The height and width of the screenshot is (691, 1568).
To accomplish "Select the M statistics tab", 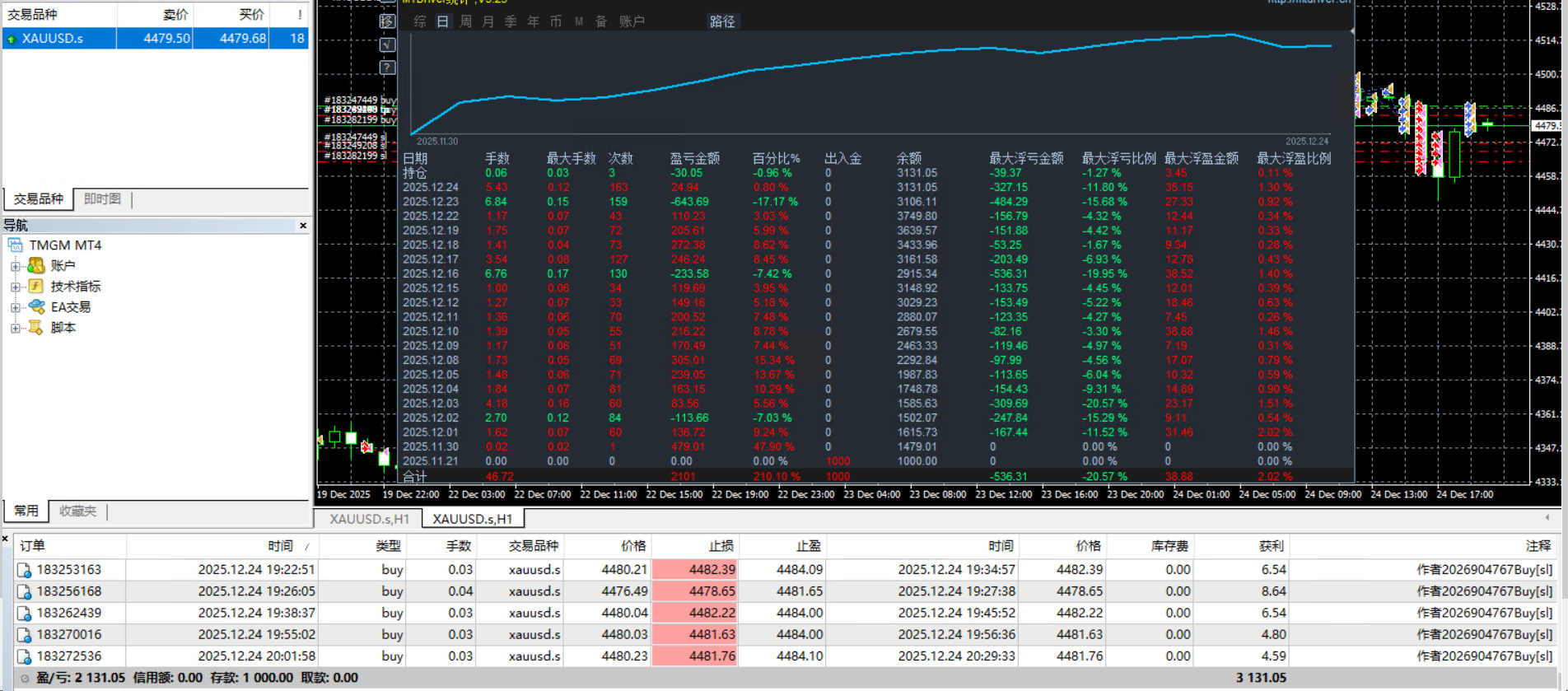I will tap(579, 21).
